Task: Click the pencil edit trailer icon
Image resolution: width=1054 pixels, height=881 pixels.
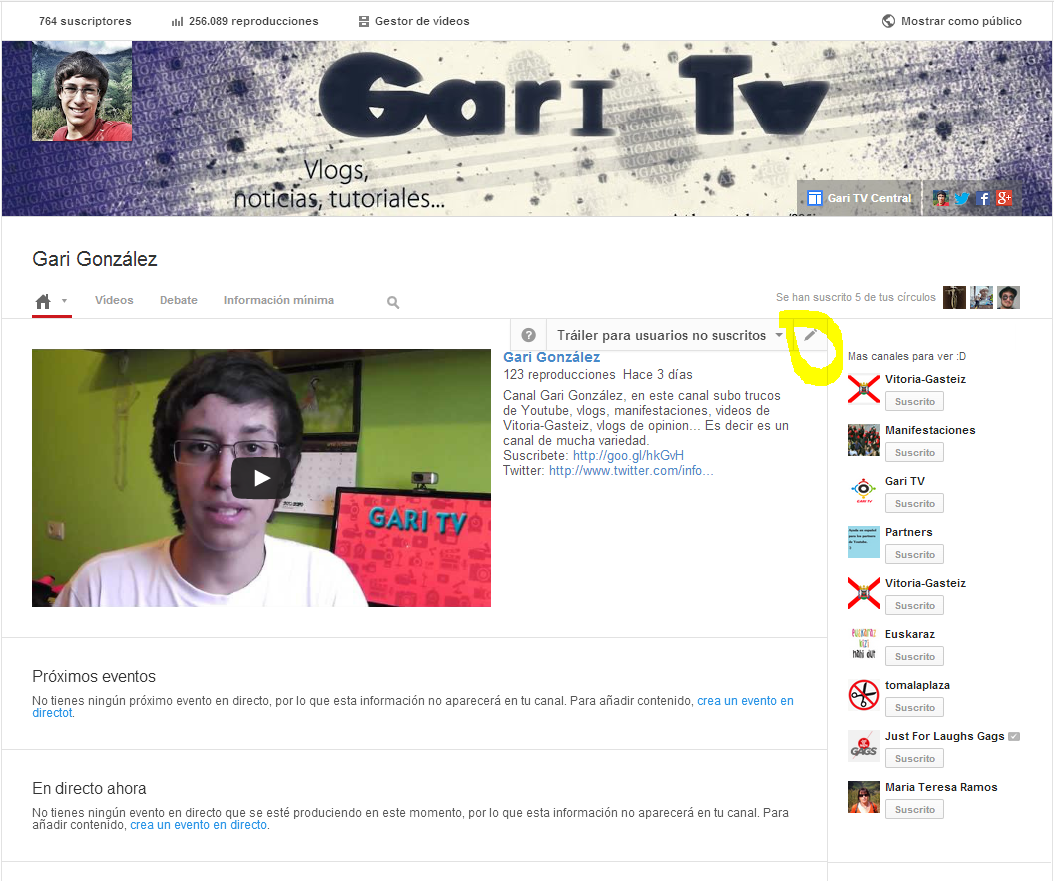Action: (811, 335)
